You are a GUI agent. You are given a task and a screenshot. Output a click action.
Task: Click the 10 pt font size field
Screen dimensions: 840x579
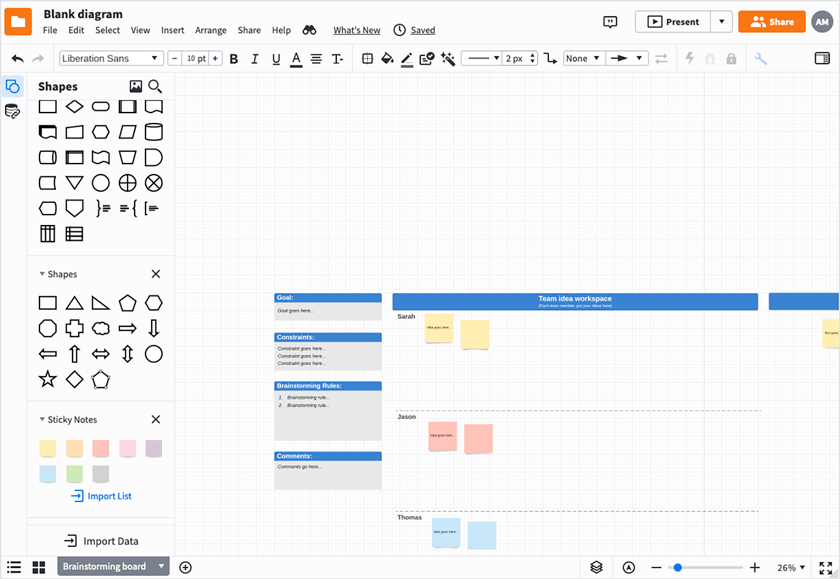195,58
